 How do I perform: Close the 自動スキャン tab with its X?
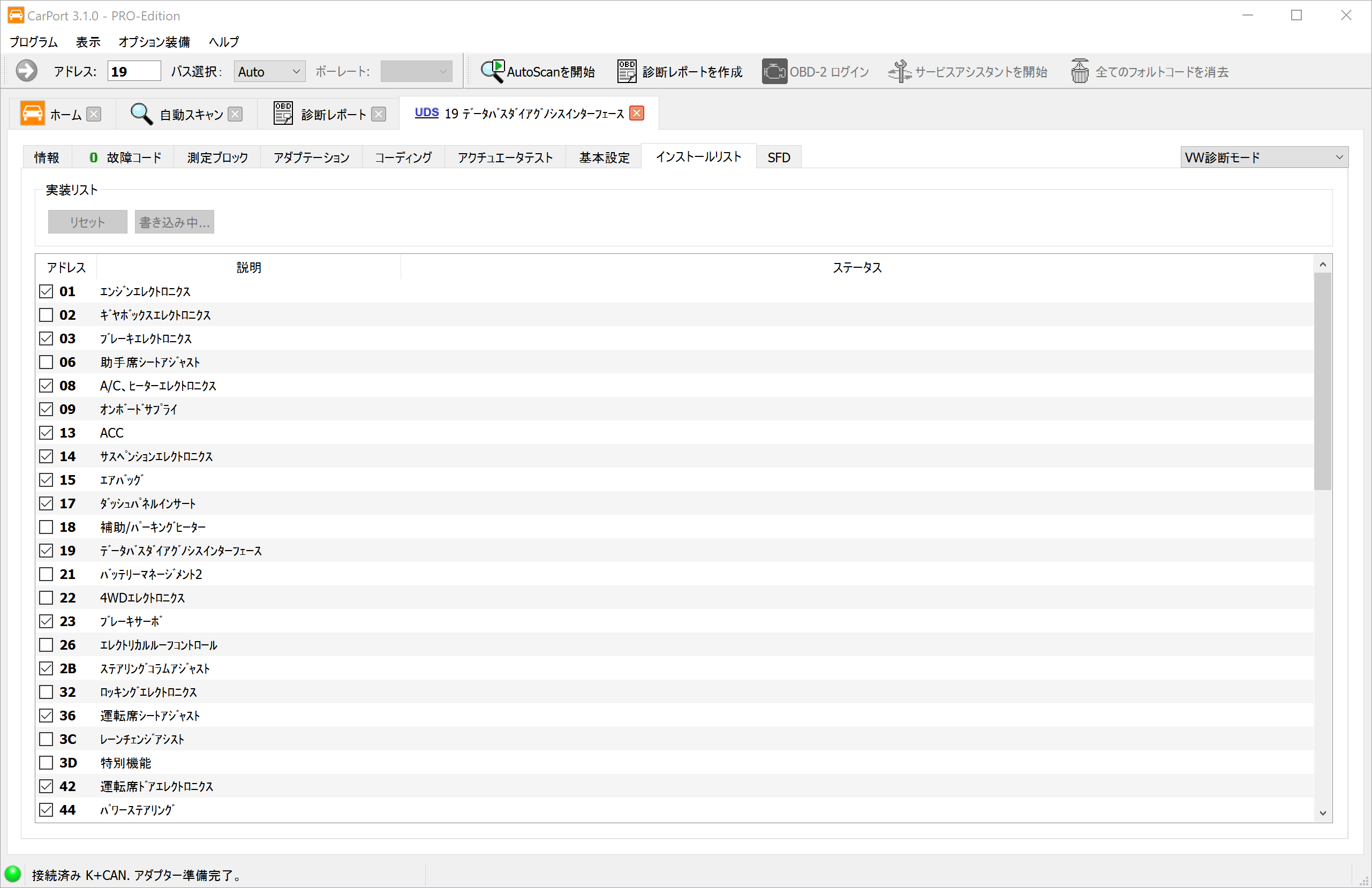[235, 114]
